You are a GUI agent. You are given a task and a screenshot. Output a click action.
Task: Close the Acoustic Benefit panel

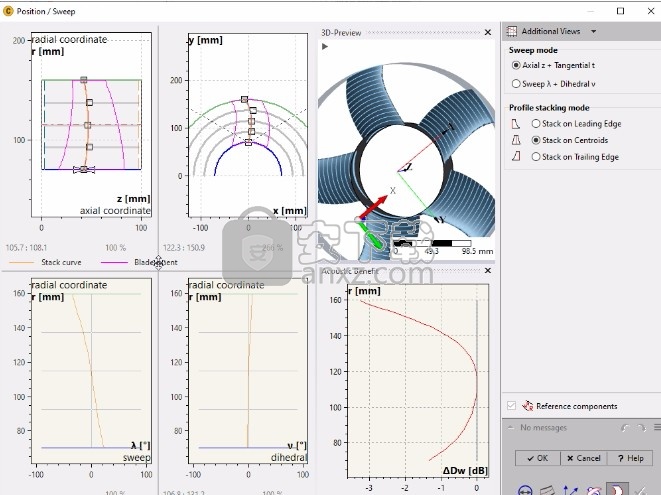pos(488,271)
